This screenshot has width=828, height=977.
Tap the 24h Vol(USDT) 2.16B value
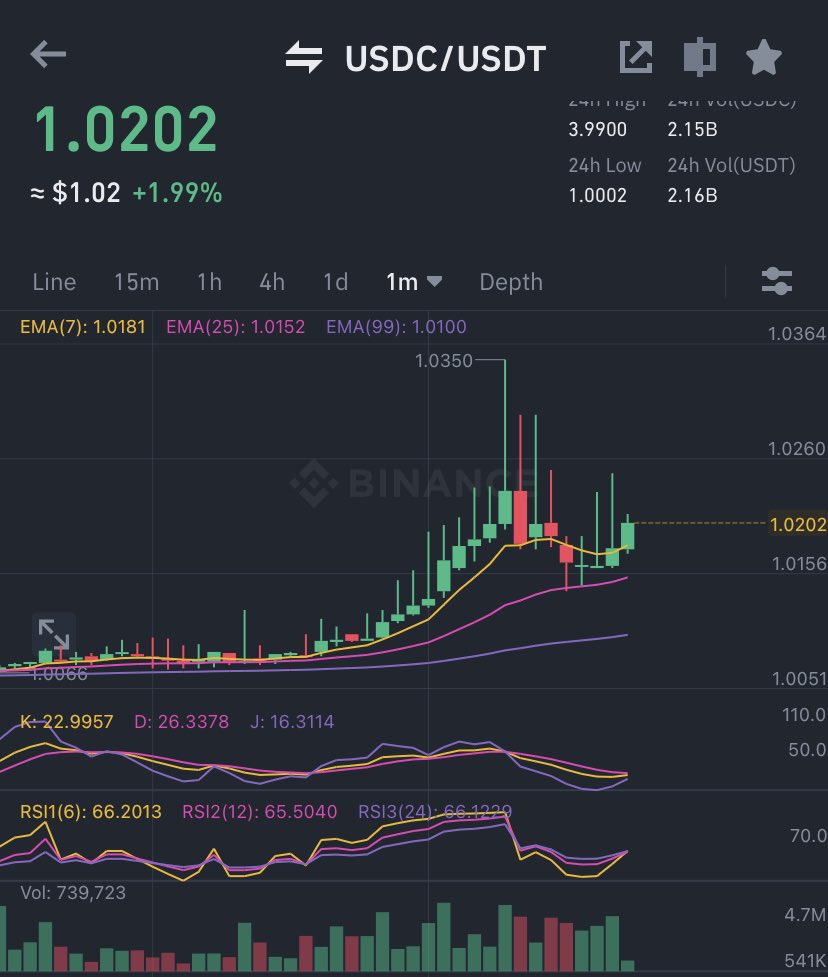tap(692, 196)
